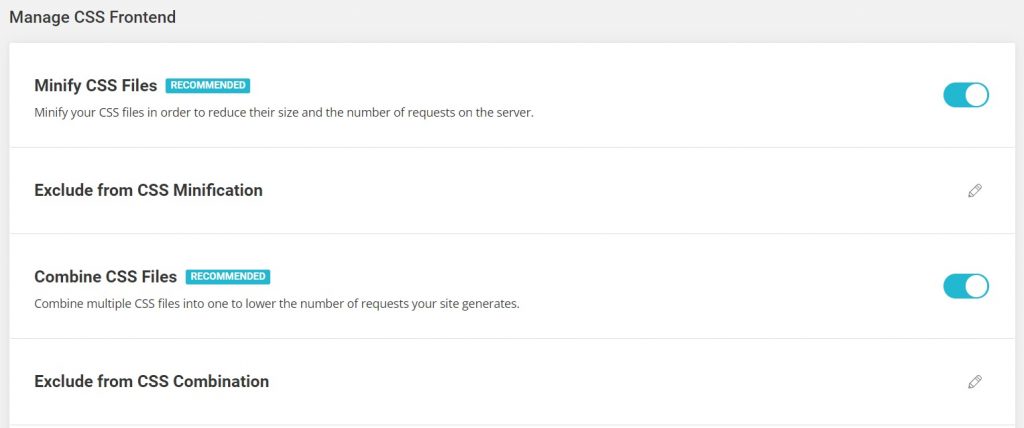Open the Exclude from CSS Minification pencil editor
The image size is (1024, 428).
click(x=975, y=190)
